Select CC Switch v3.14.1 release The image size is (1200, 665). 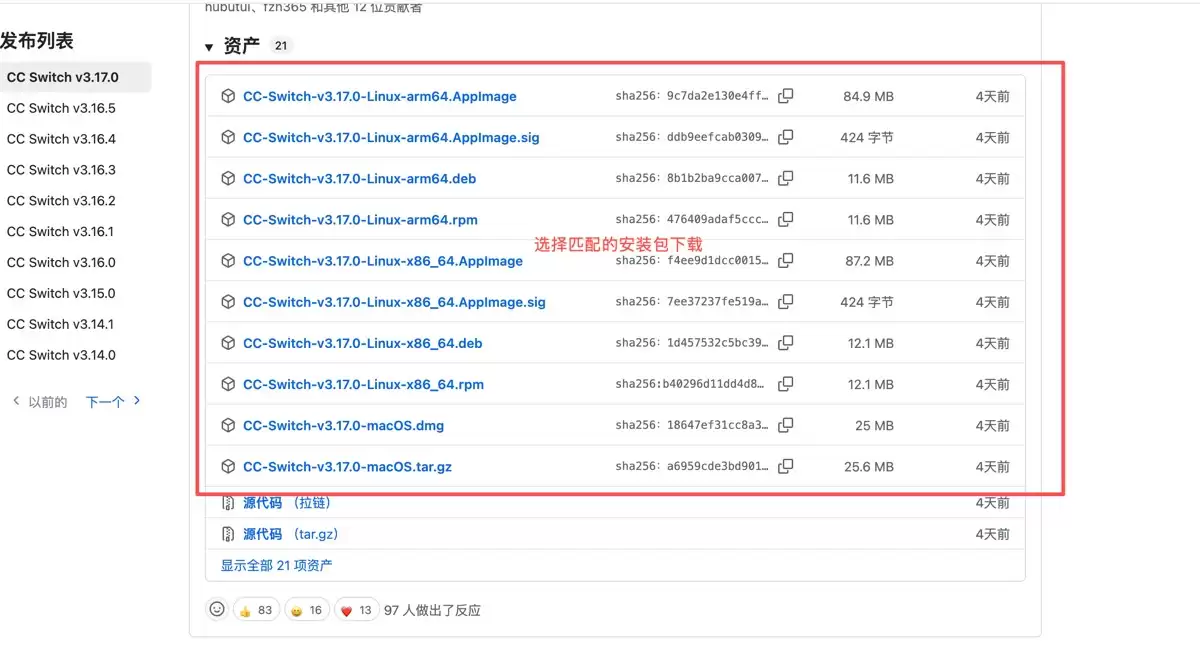coord(61,324)
